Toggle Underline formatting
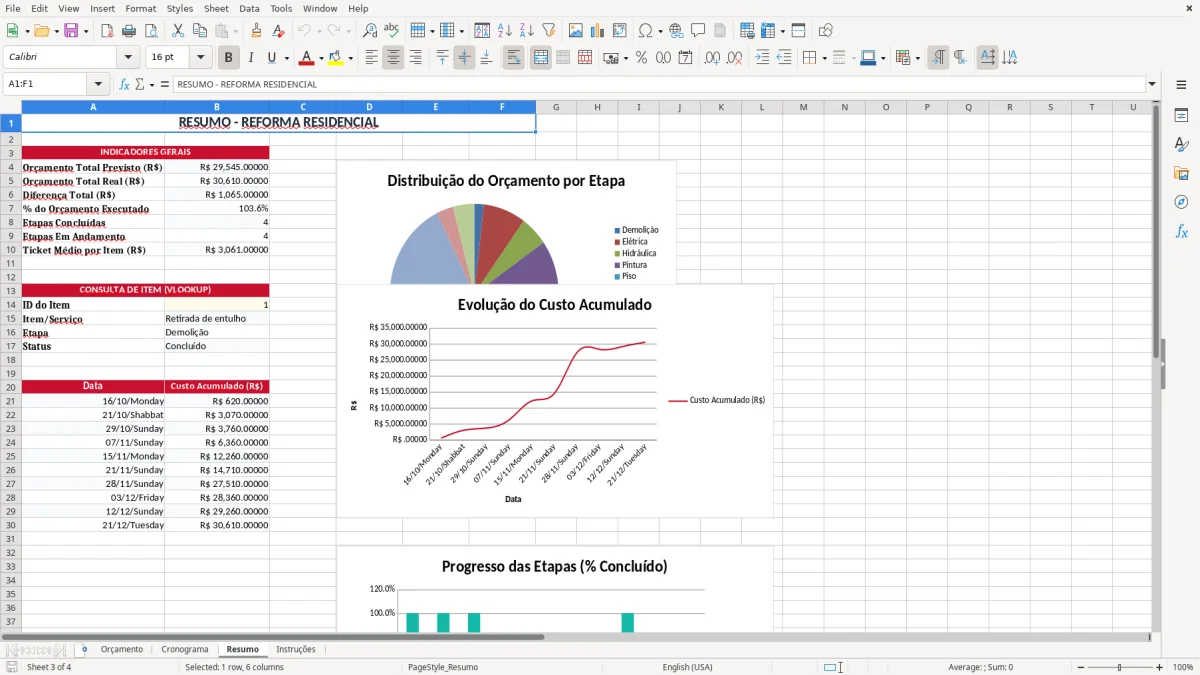Image resolution: width=1200 pixels, height=675 pixels. tap(272, 58)
